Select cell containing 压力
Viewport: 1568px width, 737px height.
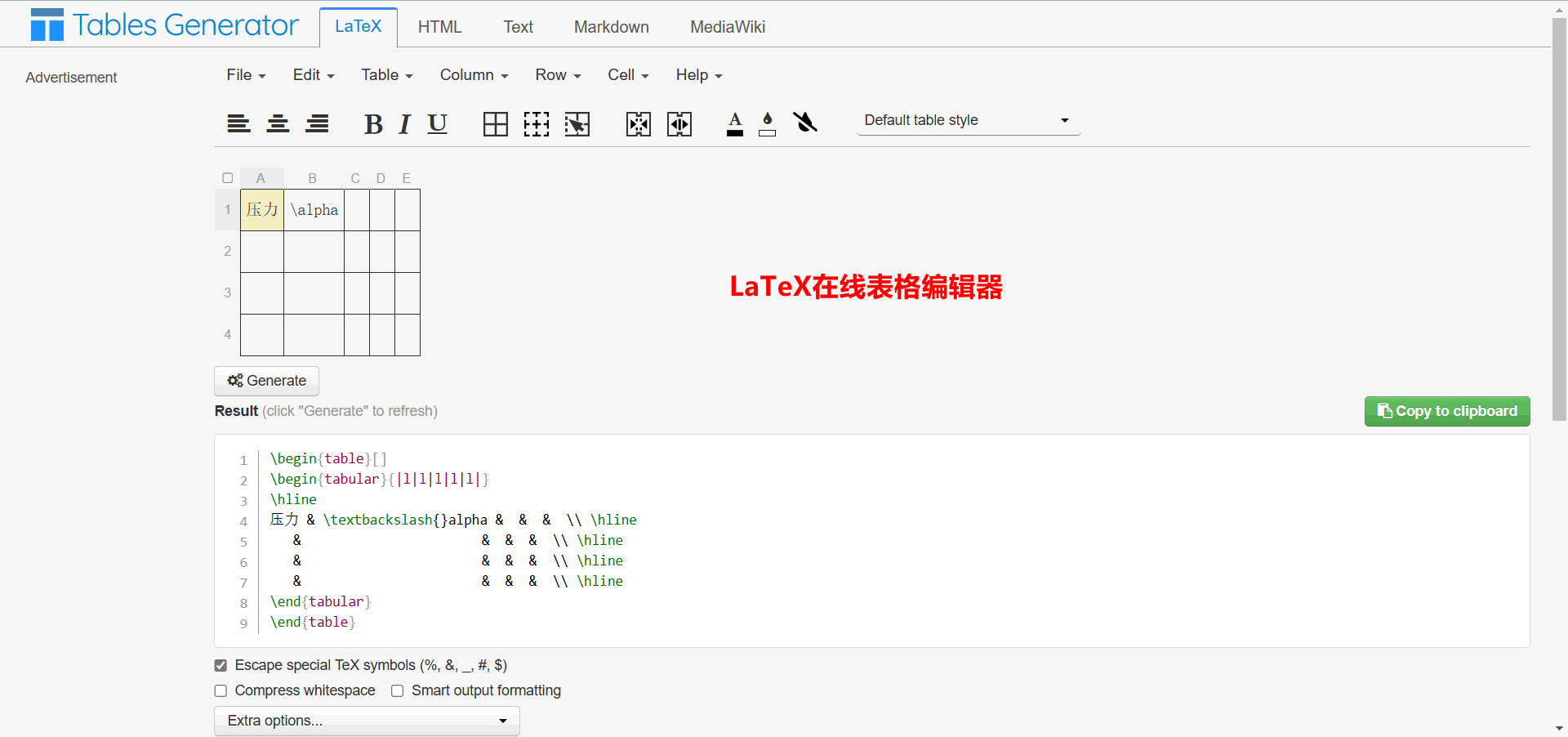point(262,210)
